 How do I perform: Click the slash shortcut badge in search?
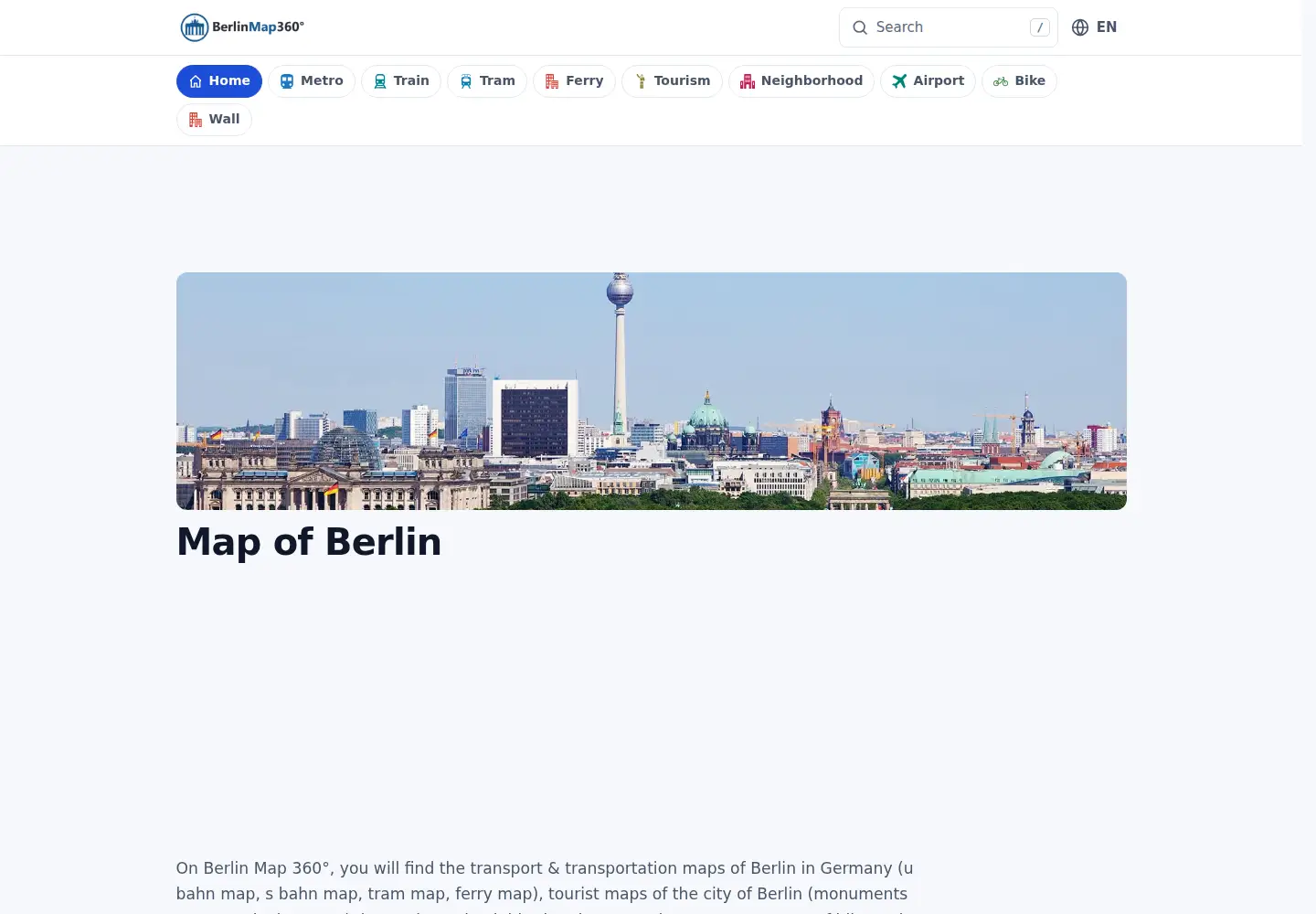coord(1040,27)
